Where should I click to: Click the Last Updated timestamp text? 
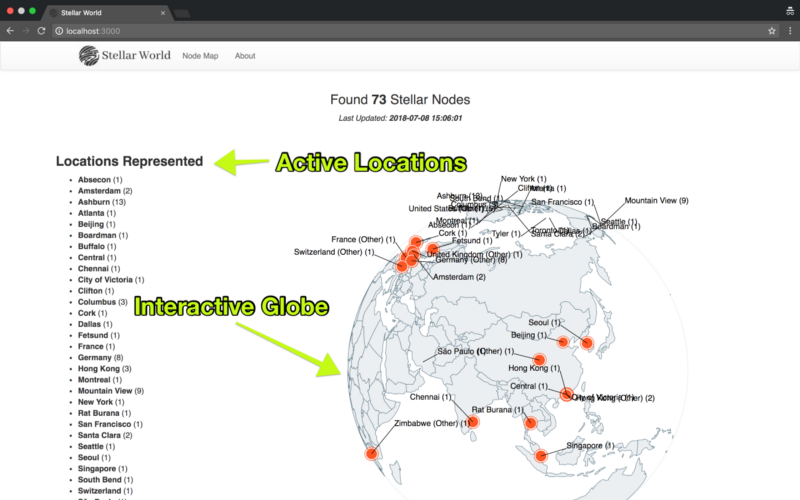tap(400, 118)
